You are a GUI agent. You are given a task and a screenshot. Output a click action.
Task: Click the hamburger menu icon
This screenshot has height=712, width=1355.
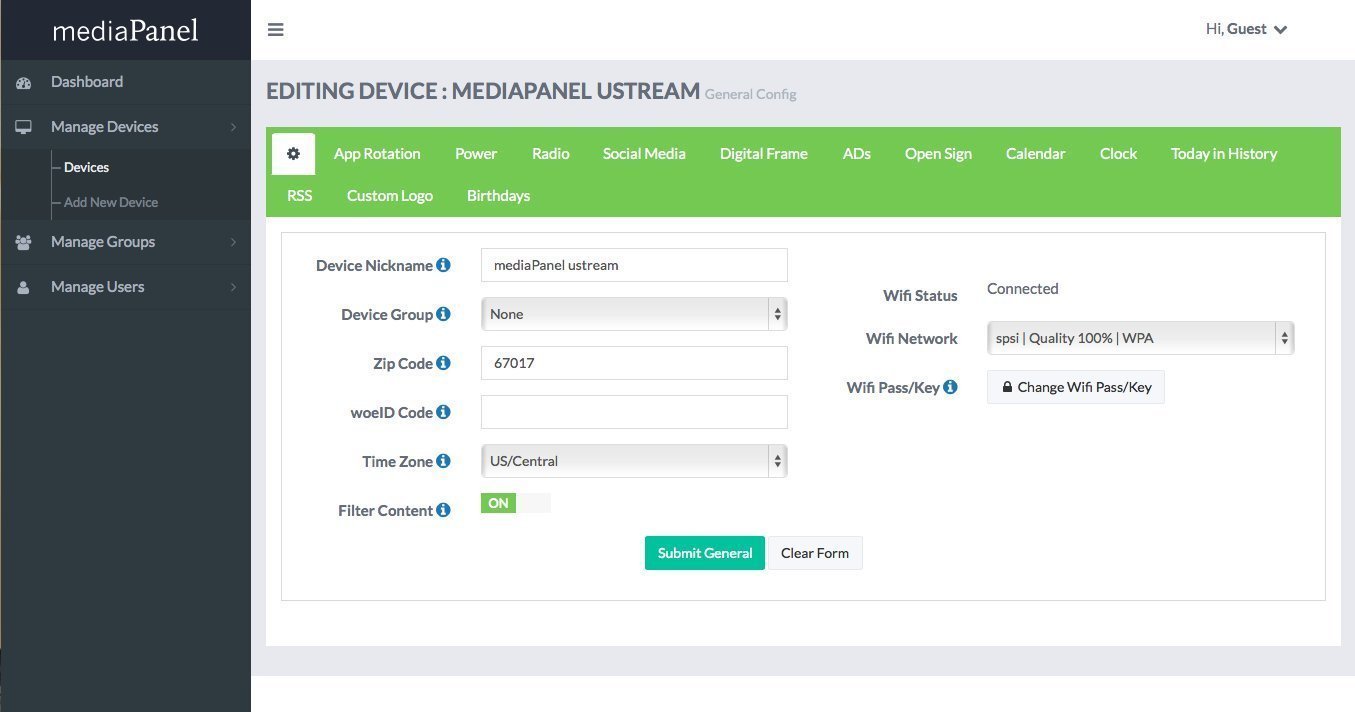click(276, 29)
